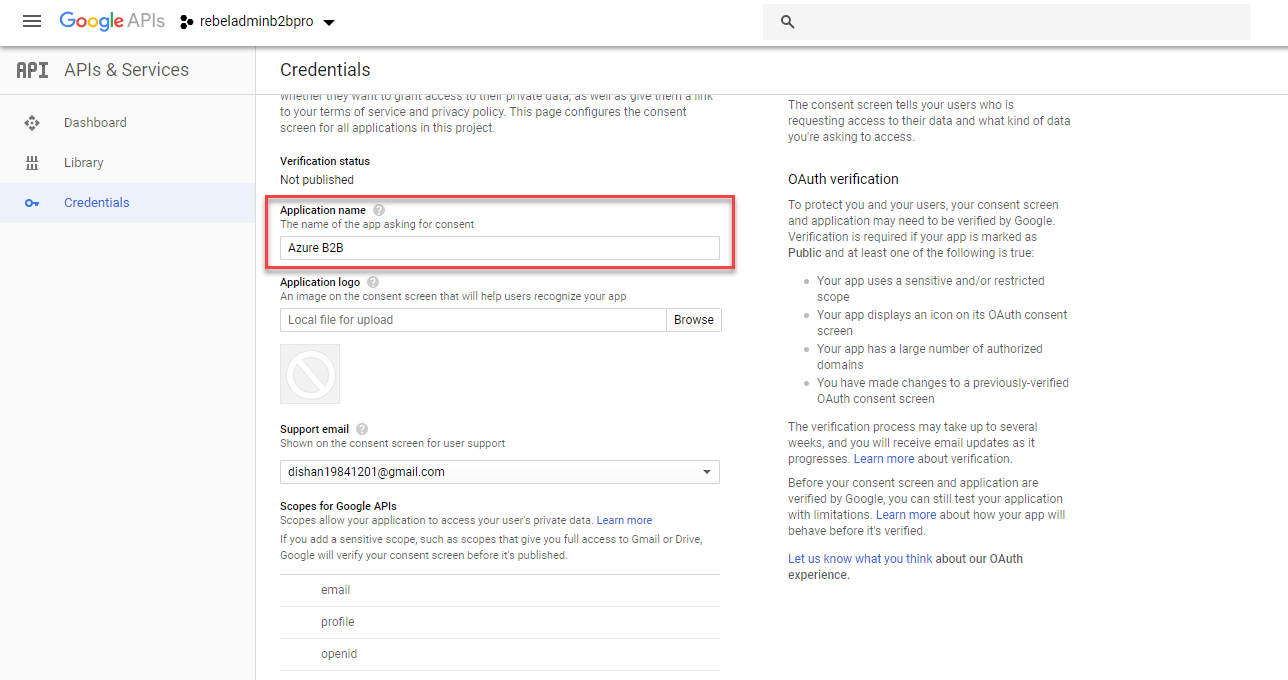Click help icon beside Application logo
Viewport: 1288px width, 680px height.
pos(373,283)
